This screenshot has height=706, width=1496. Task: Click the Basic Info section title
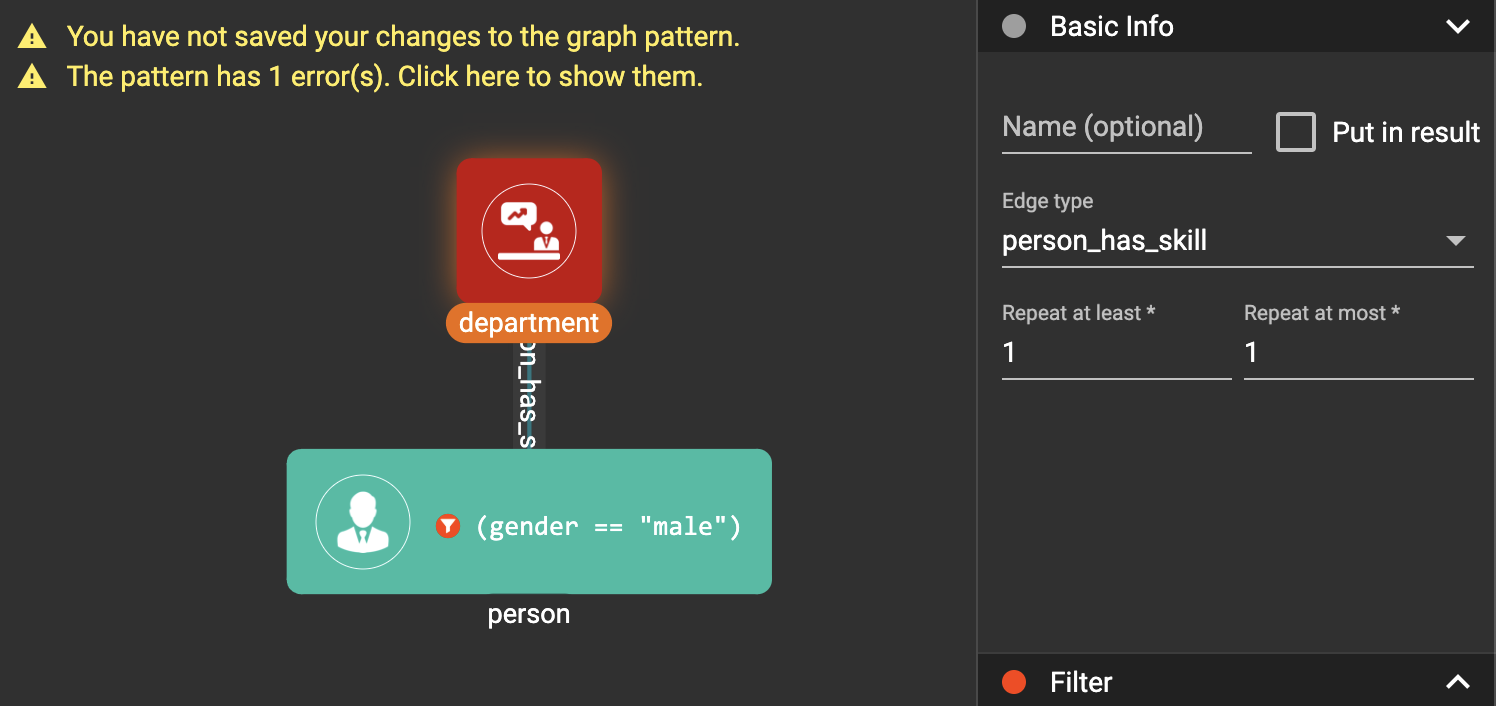[x=1111, y=27]
